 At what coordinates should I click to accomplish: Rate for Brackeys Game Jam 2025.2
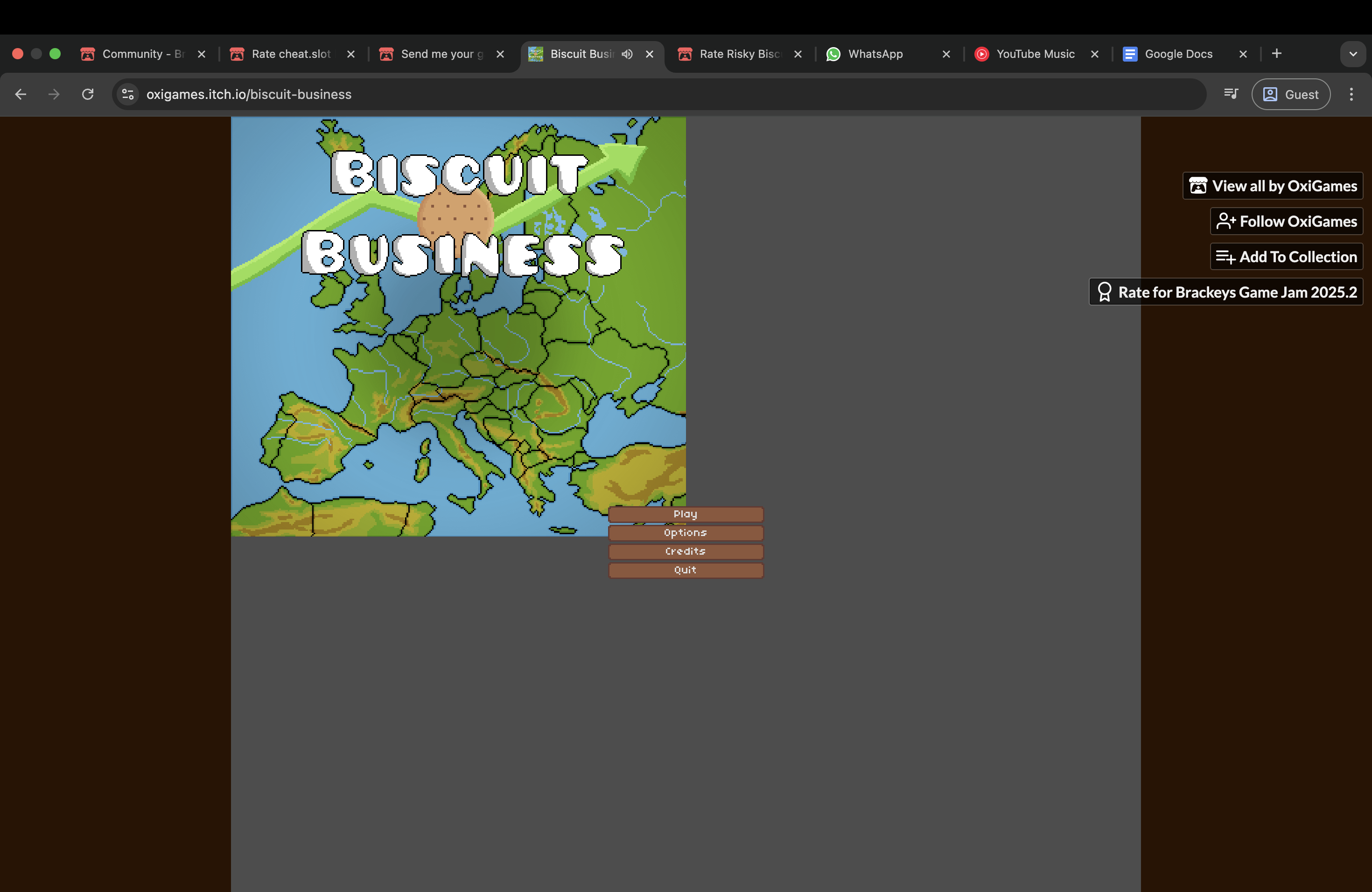point(1225,292)
